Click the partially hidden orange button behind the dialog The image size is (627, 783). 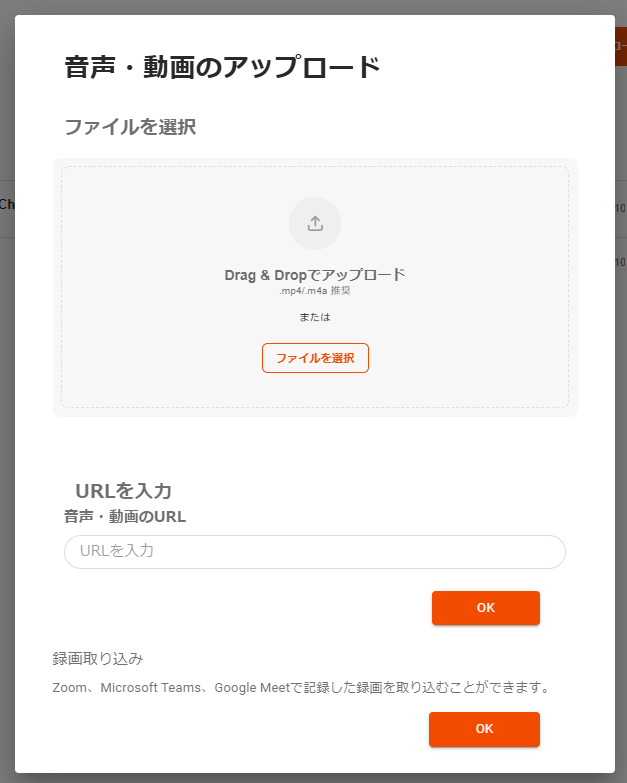pos(620,46)
